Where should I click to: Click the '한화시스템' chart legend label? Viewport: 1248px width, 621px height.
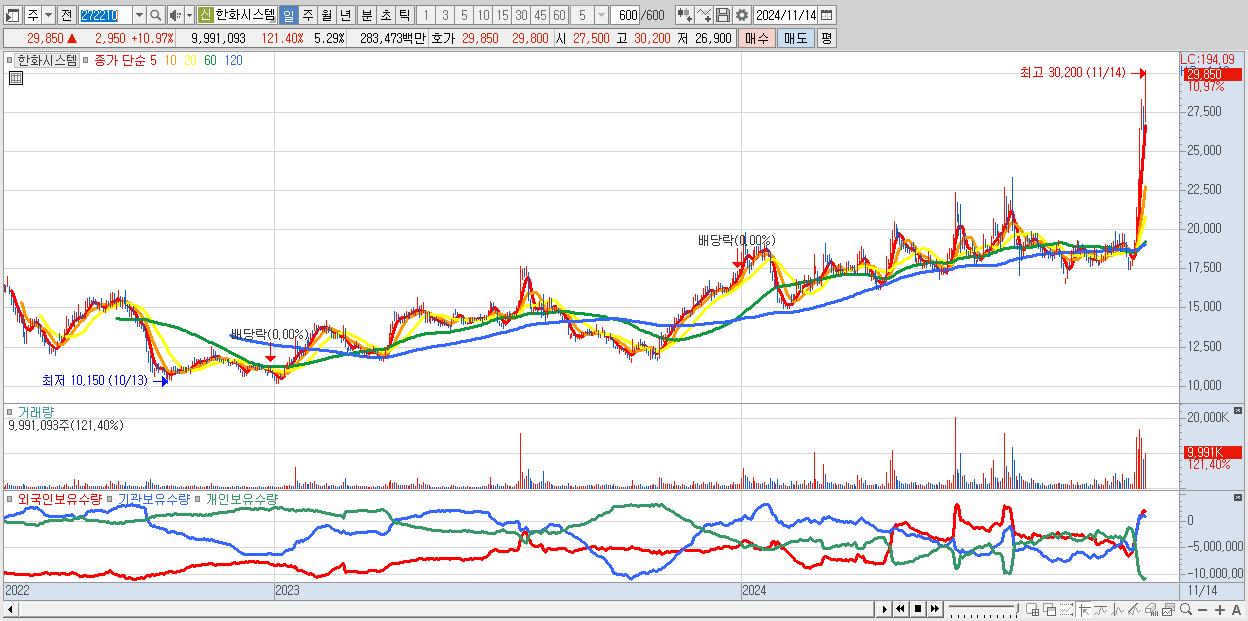pos(47,60)
